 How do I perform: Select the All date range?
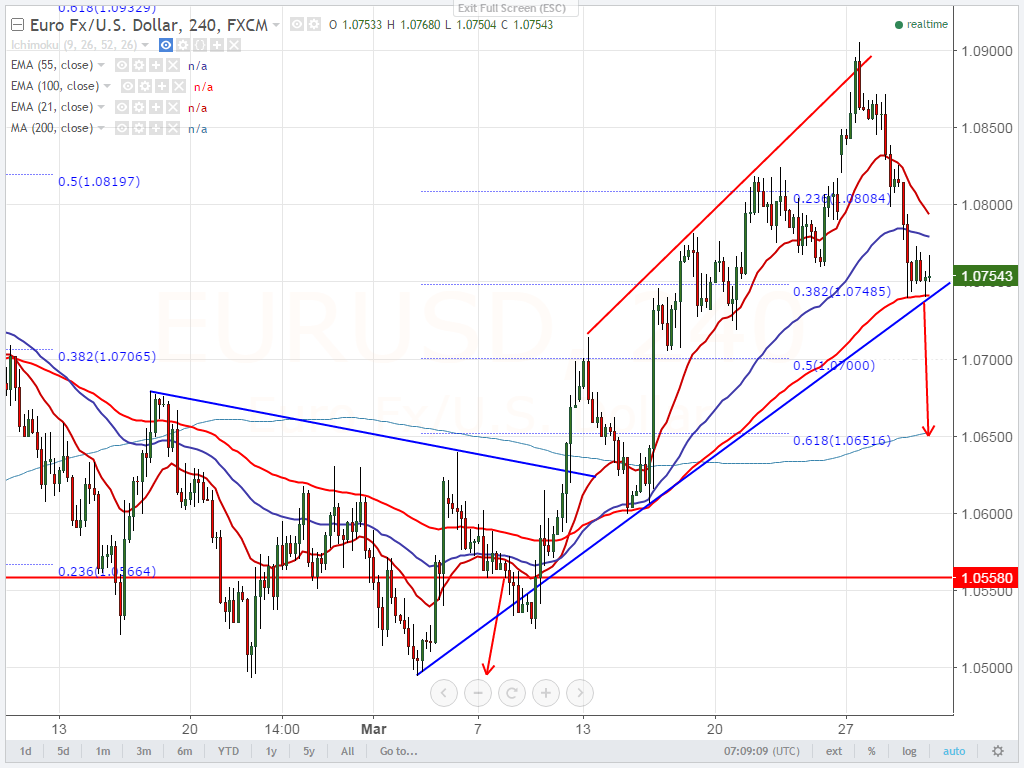347,751
